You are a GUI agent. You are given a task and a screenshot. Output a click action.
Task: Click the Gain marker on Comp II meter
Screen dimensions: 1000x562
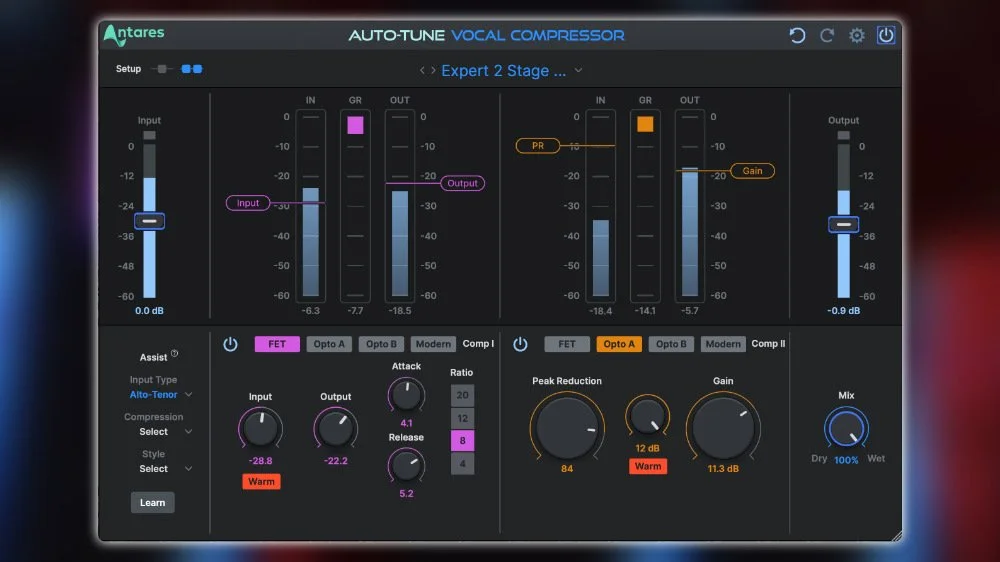pyautogui.click(x=752, y=171)
